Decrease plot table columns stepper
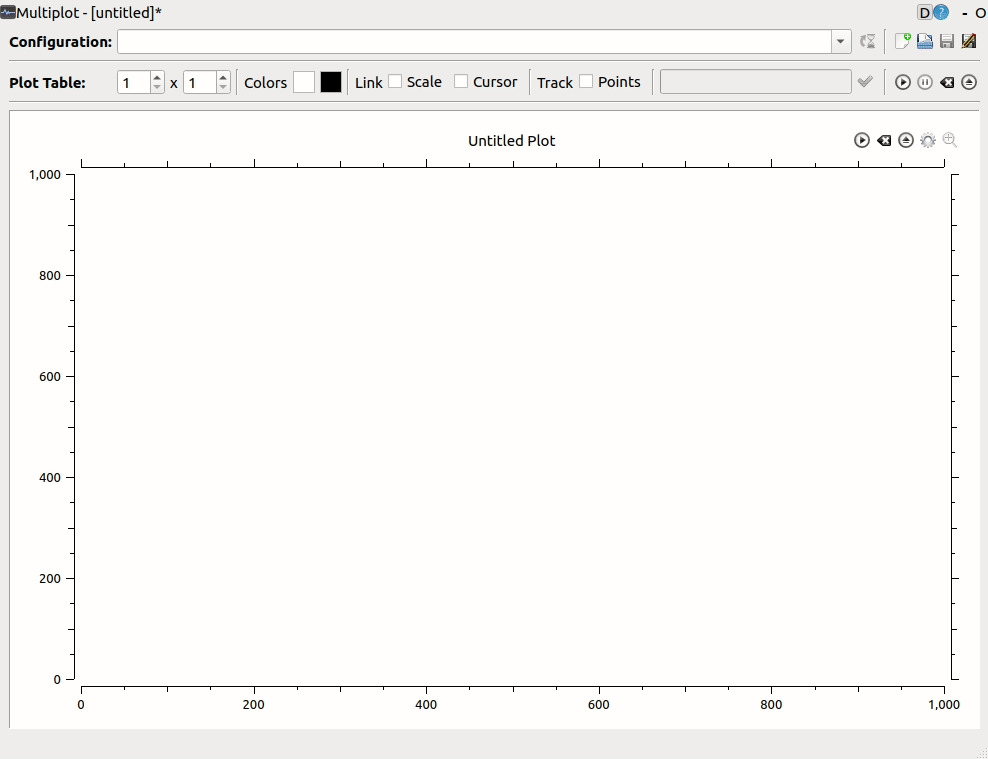Image resolution: width=988 pixels, height=759 pixels. [x=223, y=88]
